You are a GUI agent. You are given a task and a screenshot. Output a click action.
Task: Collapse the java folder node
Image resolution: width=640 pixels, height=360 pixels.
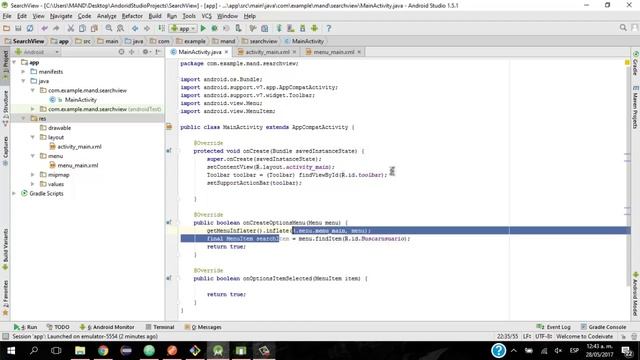click(24, 81)
